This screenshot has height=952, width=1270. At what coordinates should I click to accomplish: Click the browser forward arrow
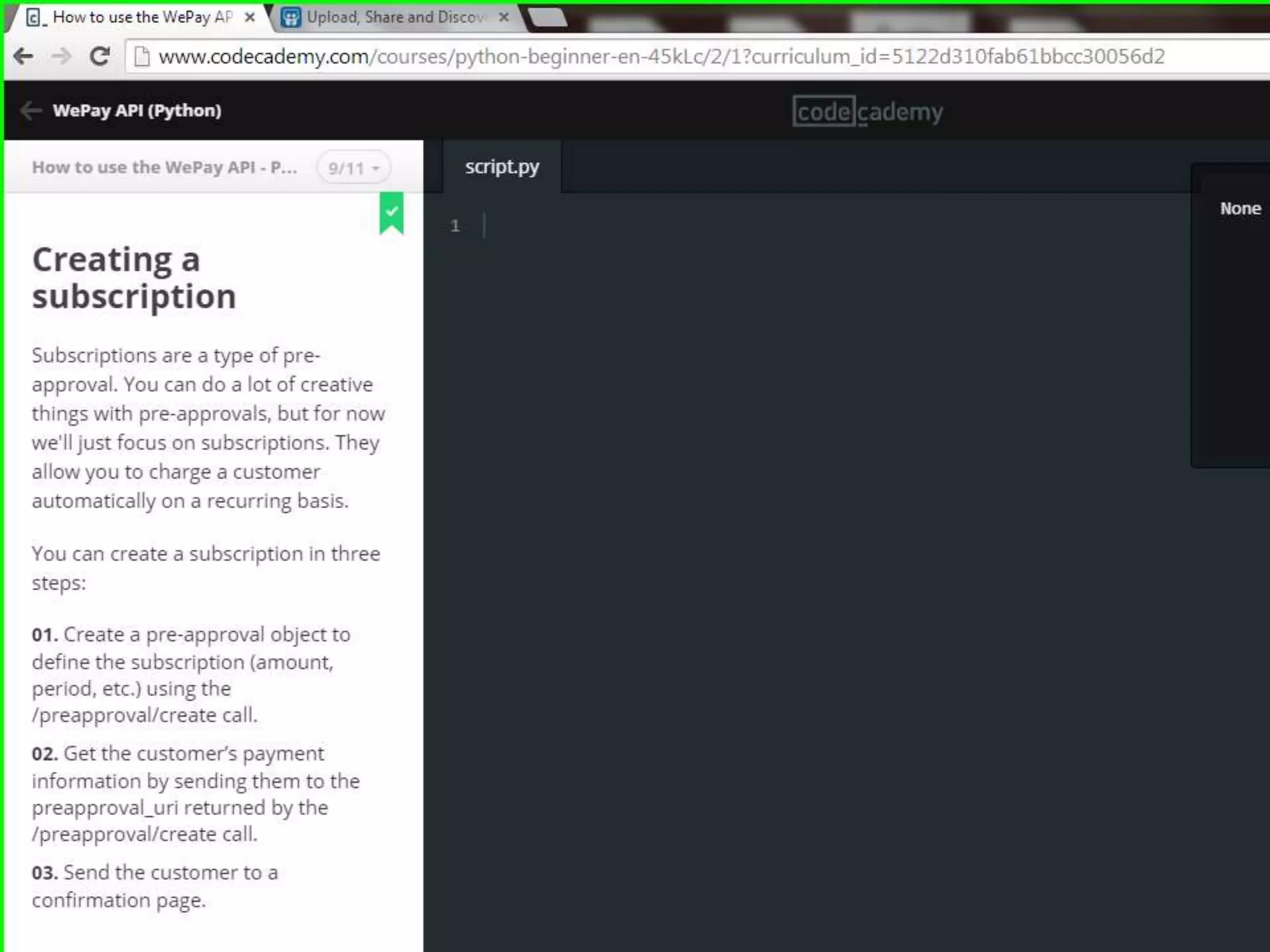[x=61, y=56]
